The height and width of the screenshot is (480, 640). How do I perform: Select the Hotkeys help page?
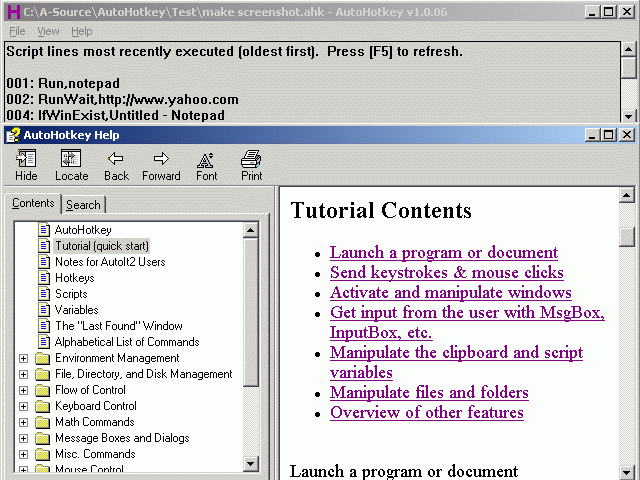coord(74,278)
